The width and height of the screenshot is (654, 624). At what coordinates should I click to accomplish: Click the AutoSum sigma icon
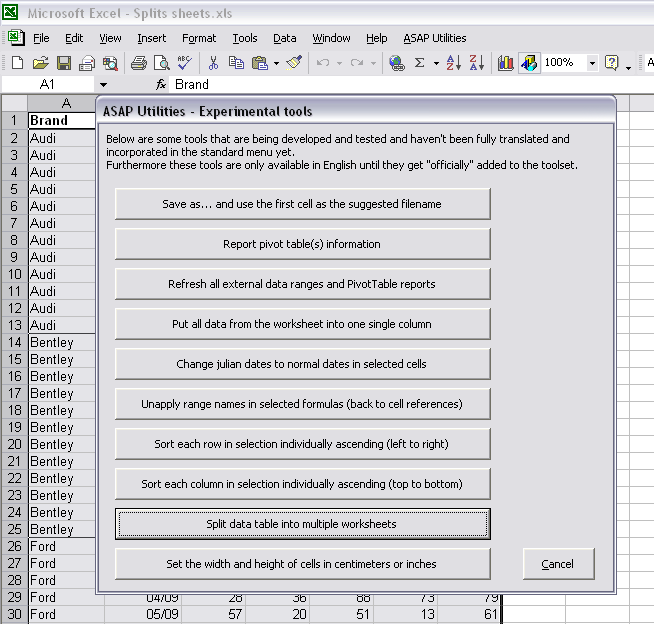(420, 63)
